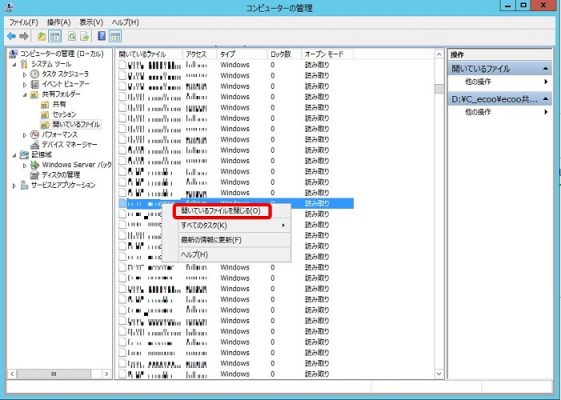Collapse the 記憶域 tree node
The height and width of the screenshot is (400, 561).
click(15, 155)
